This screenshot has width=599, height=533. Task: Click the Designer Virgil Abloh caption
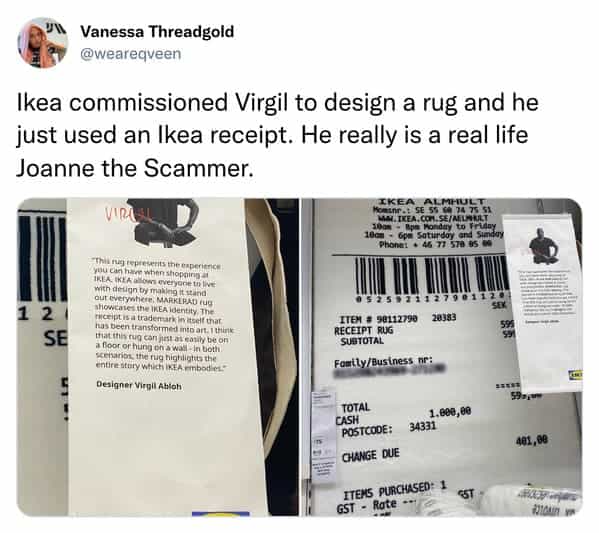coord(139,385)
